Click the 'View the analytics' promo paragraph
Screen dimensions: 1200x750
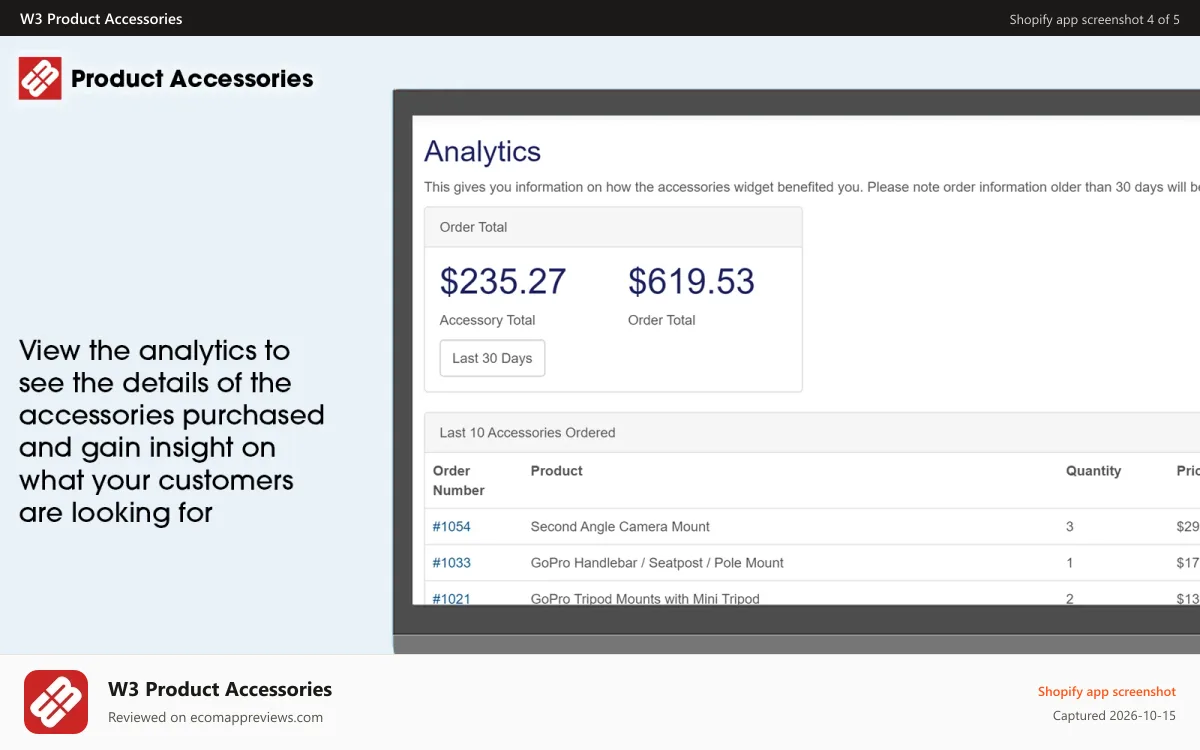[171, 431]
